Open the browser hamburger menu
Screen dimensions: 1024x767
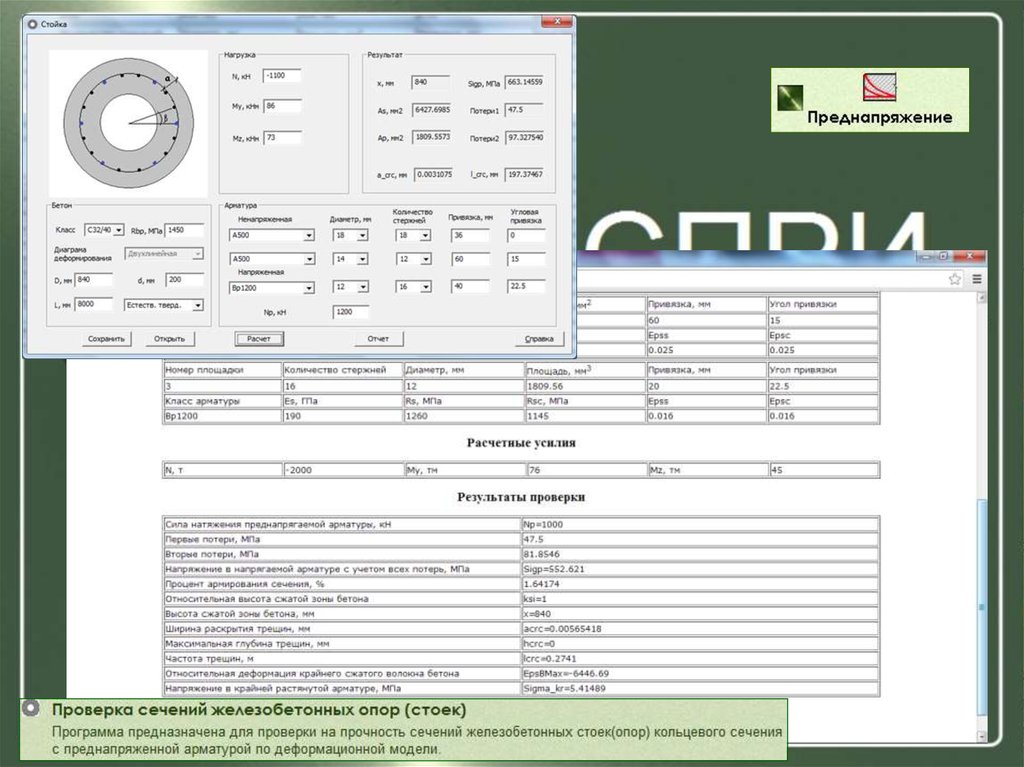tap(976, 279)
